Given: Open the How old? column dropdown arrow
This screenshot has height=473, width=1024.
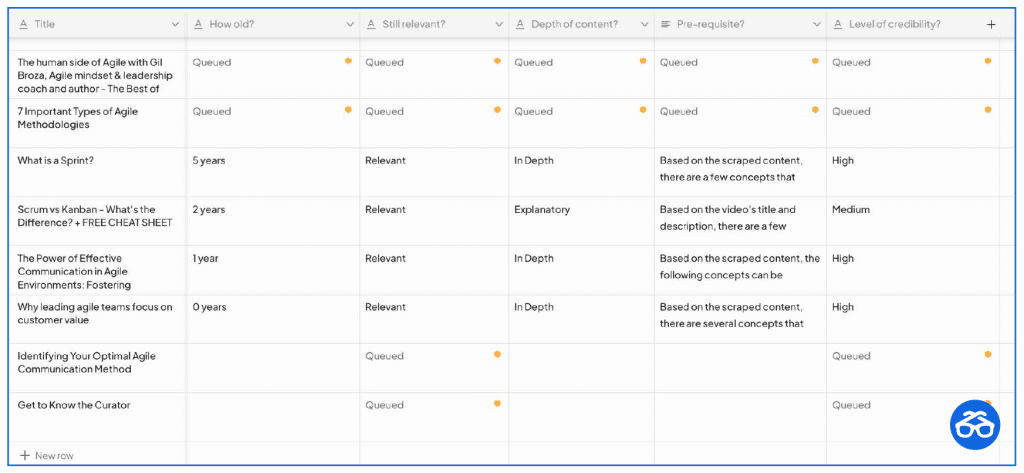Looking at the screenshot, I should 349,25.
